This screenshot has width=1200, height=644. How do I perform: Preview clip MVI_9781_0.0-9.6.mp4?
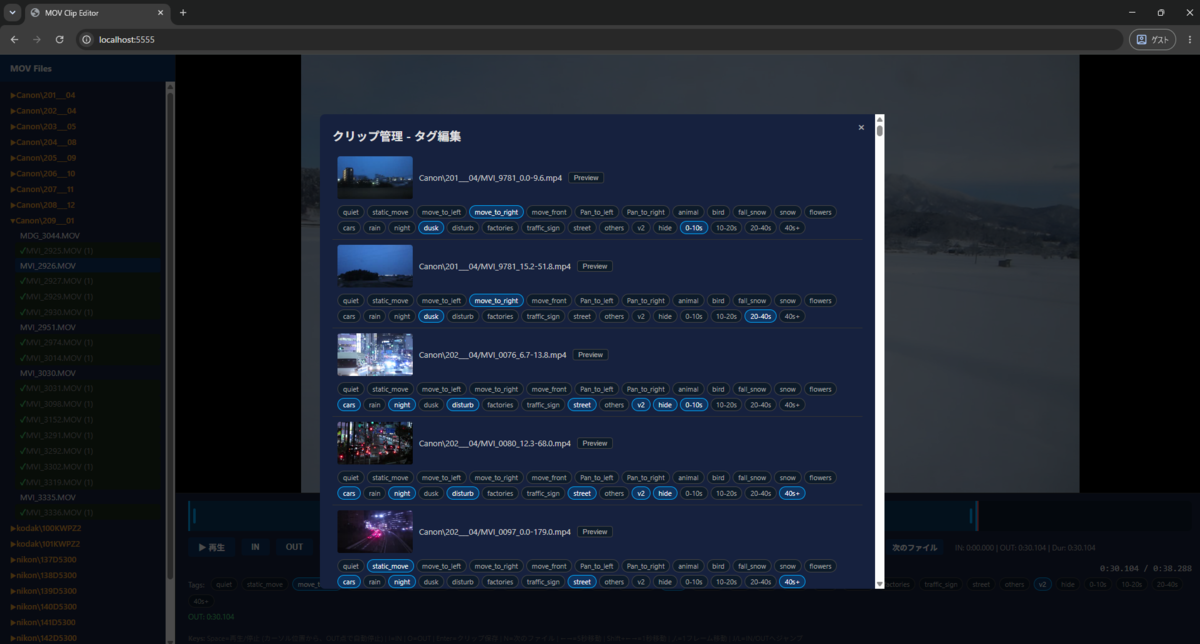(x=586, y=178)
